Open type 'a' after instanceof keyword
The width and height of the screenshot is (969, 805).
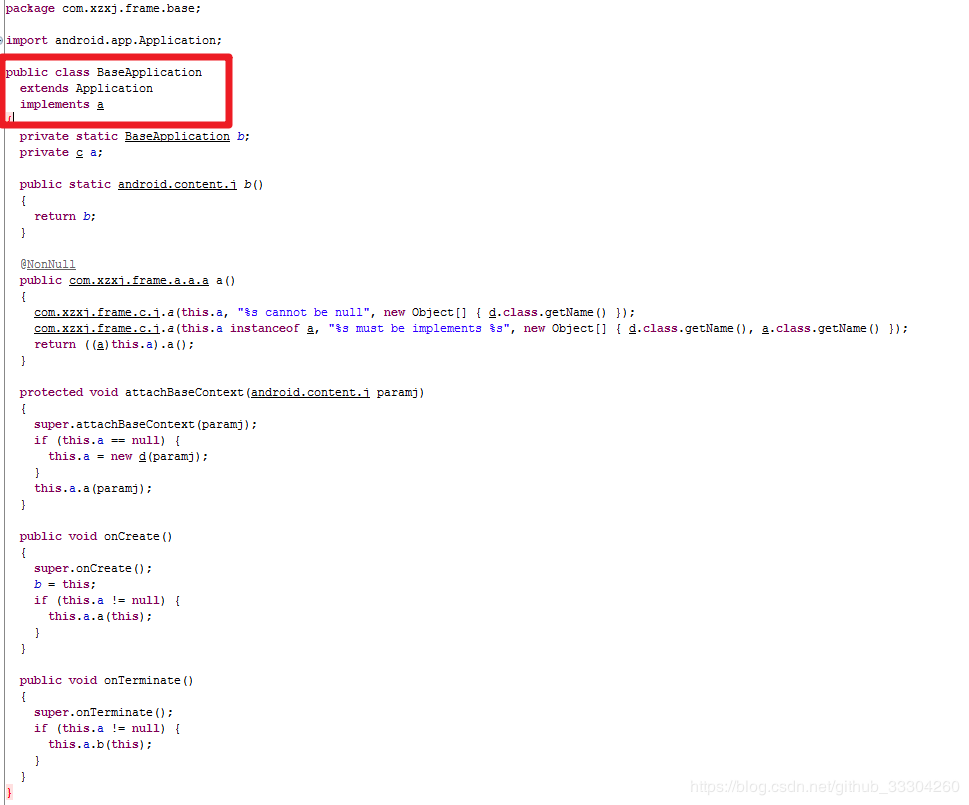310,329
